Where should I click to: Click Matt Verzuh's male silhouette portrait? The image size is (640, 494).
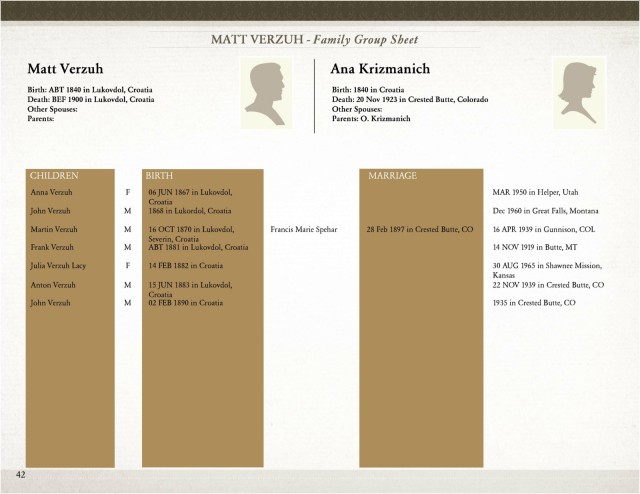pyautogui.click(x=266, y=93)
